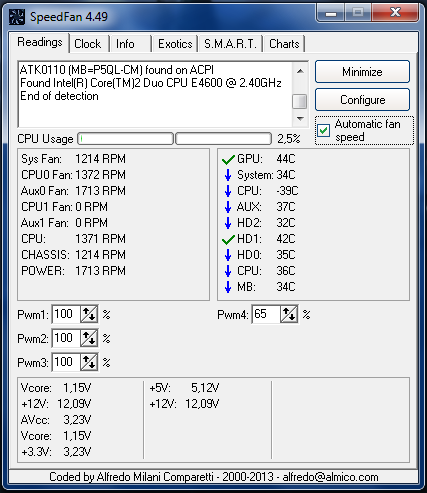This screenshot has height=493, width=427.
Task: Click the blue down arrow beside MB 34C
Action: point(228,287)
